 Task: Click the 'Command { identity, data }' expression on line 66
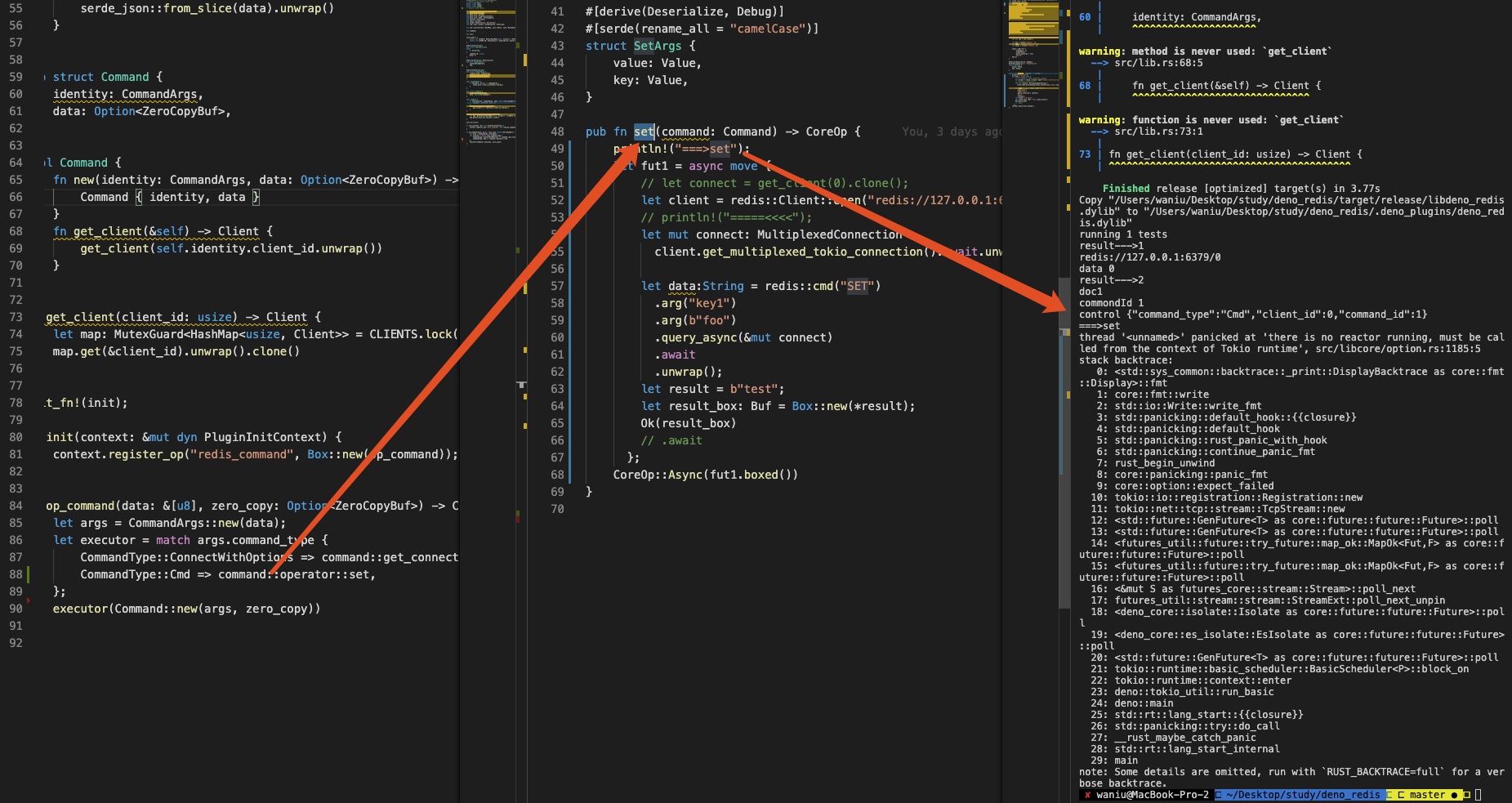170,197
